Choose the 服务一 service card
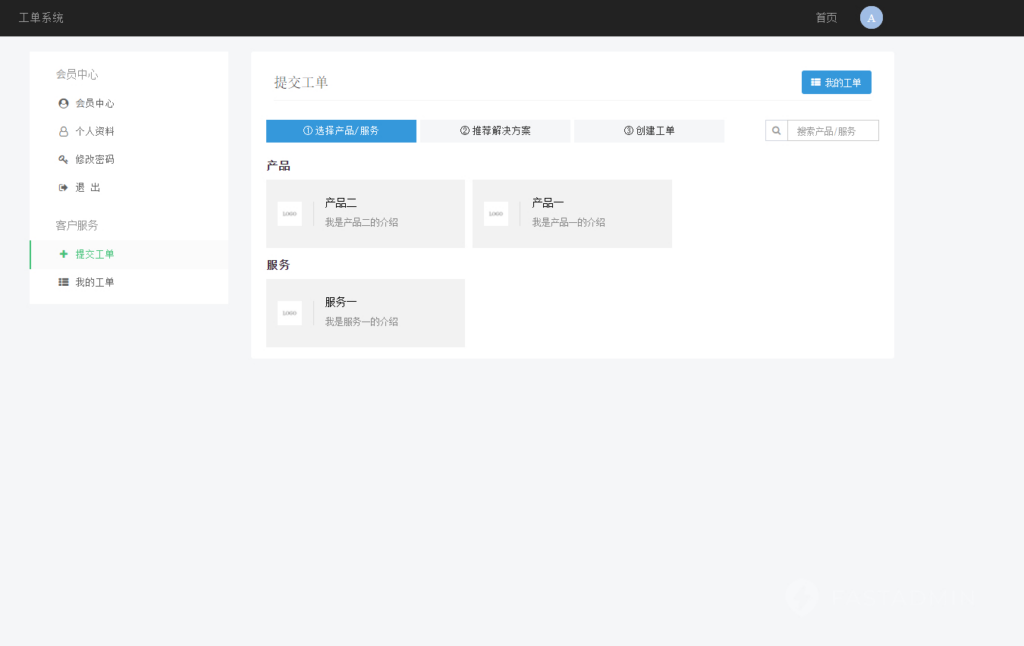This screenshot has width=1024, height=646. (365, 313)
